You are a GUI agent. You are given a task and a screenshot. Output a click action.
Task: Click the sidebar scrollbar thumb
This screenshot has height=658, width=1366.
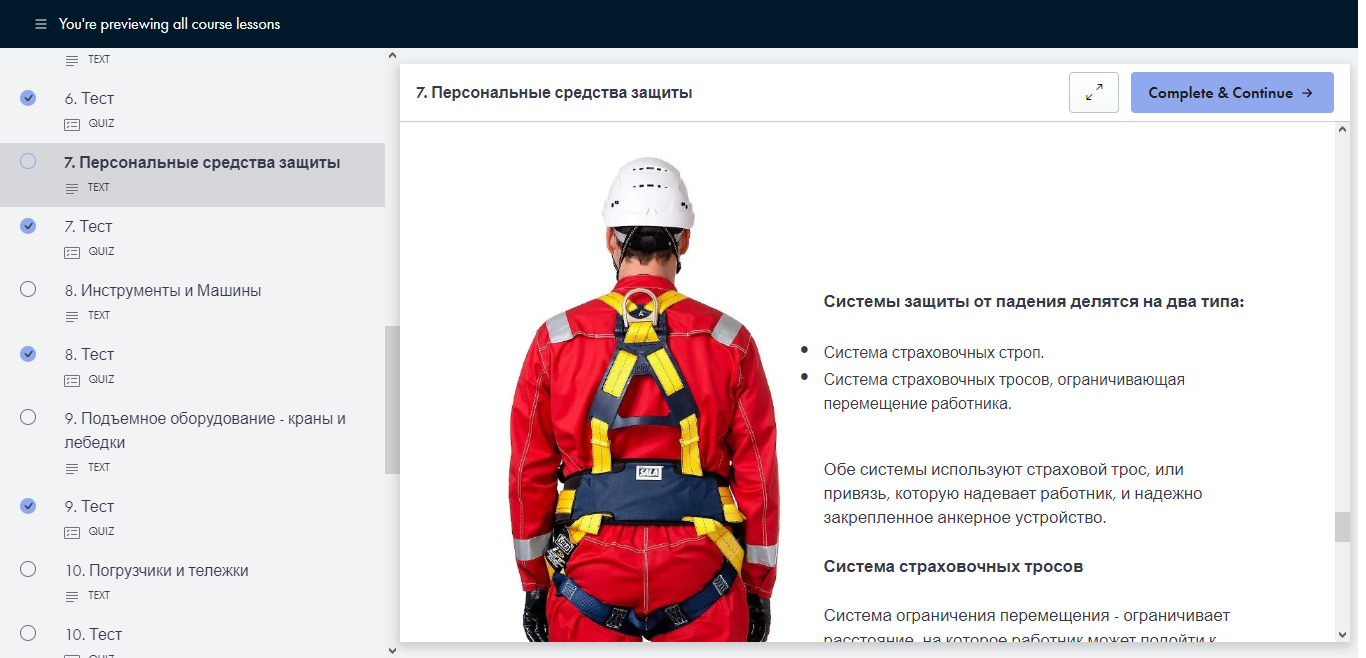(392, 399)
